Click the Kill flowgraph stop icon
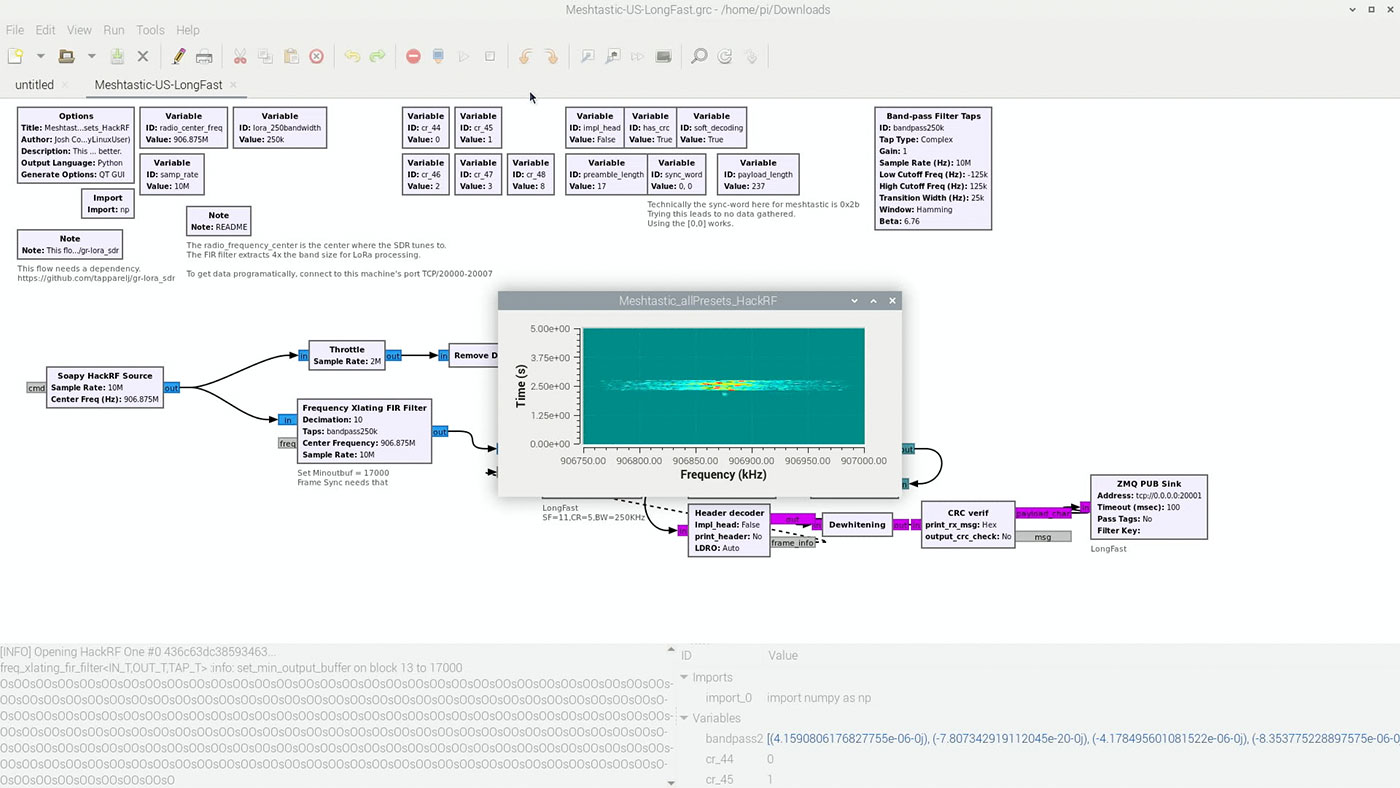1400x788 pixels. [490, 57]
